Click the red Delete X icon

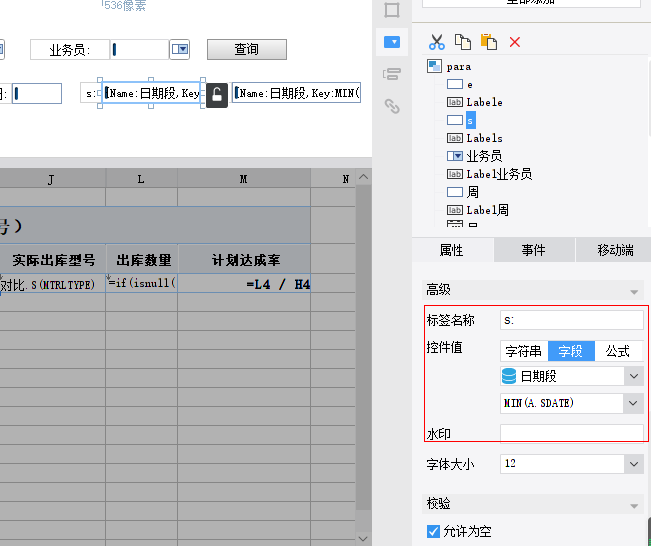point(515,42)
